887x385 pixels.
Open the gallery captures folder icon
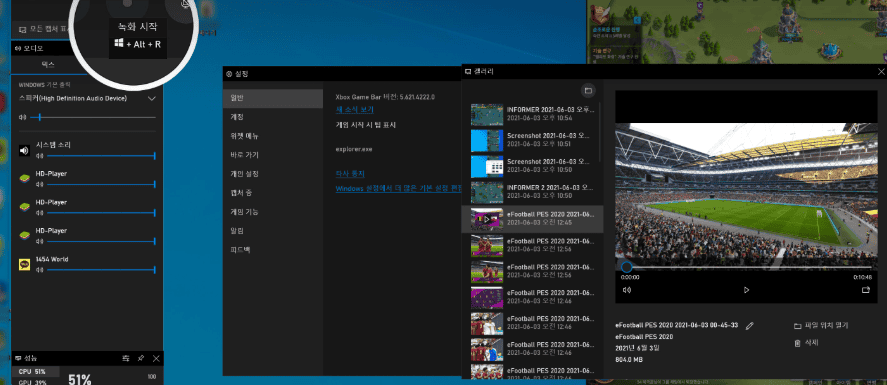click(588, 90)
